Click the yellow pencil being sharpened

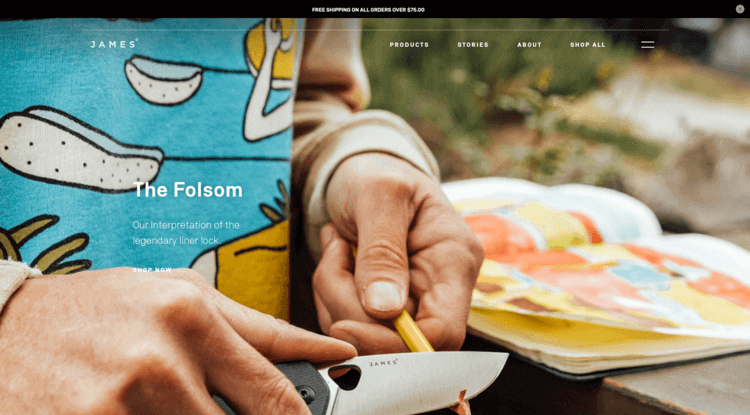pos(414,332)
